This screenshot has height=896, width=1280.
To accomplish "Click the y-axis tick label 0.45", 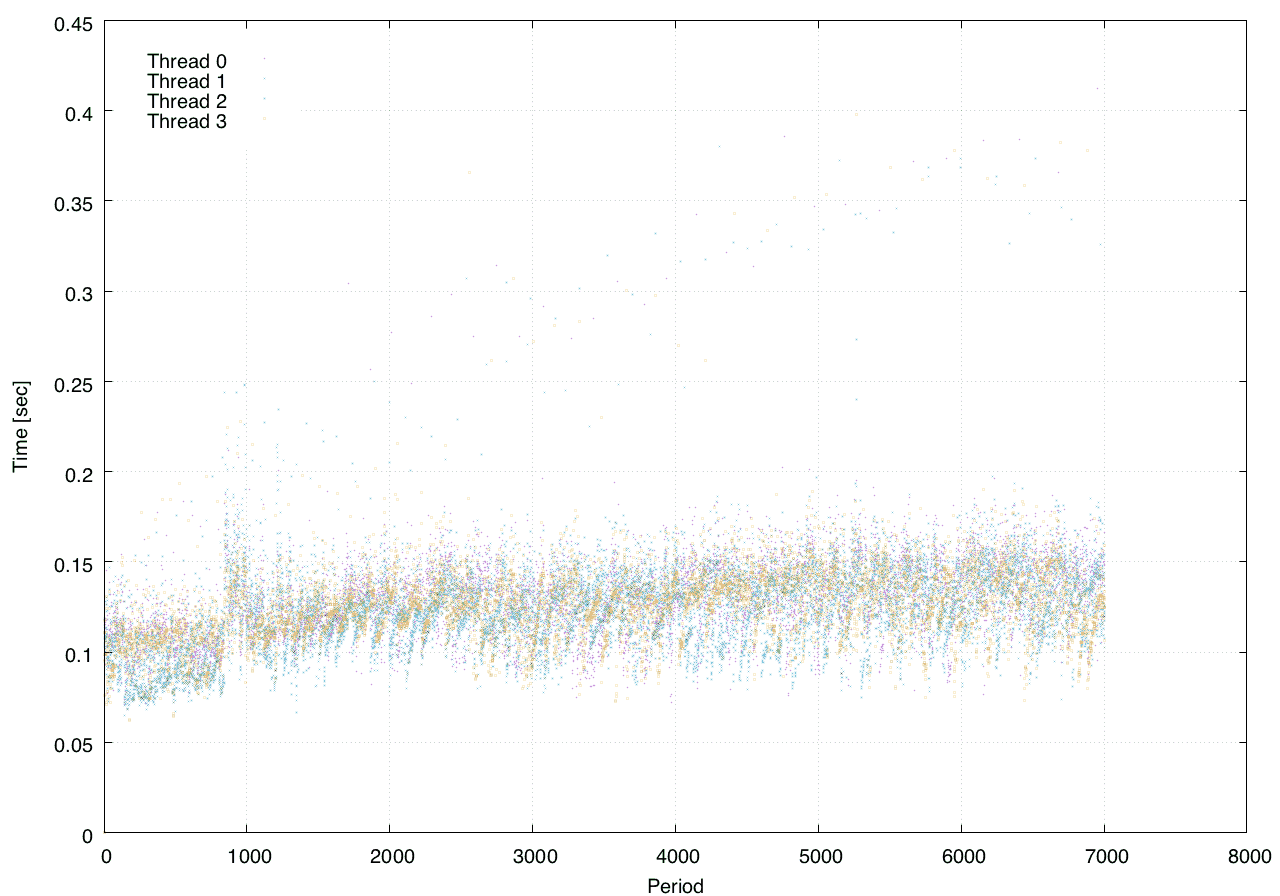I will click(73, 22).
